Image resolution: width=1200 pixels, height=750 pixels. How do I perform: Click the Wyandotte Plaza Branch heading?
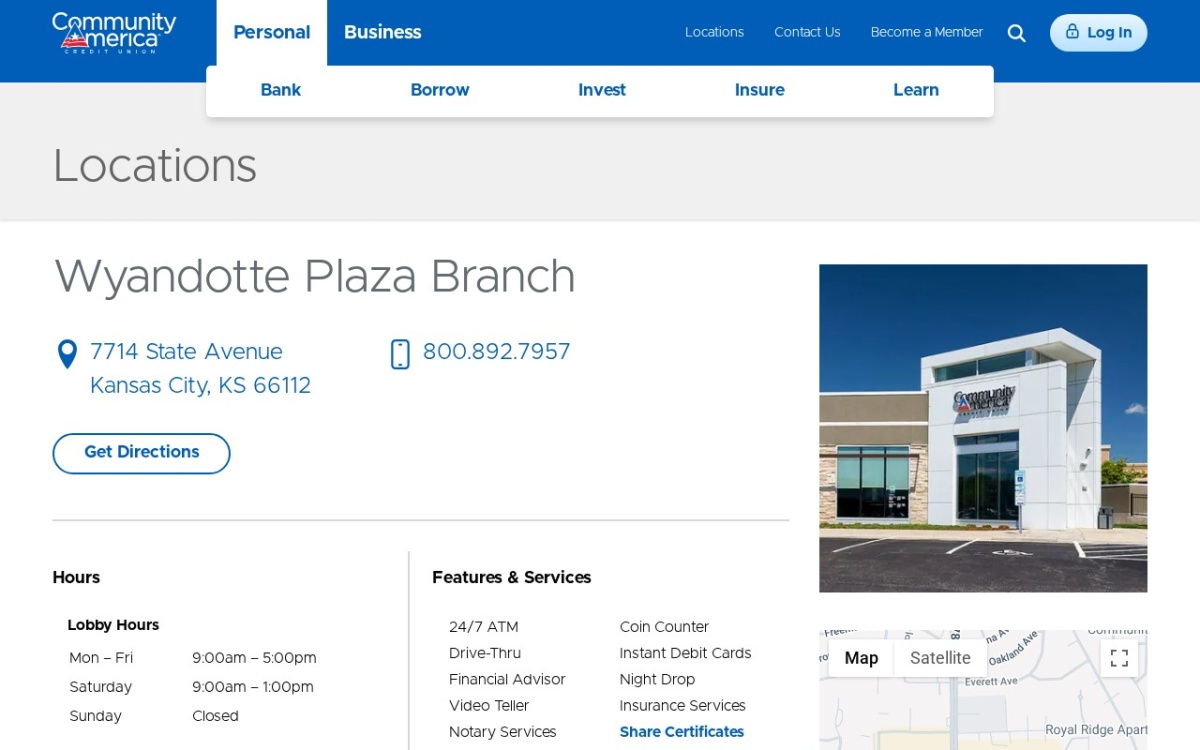tap(314, 277)
